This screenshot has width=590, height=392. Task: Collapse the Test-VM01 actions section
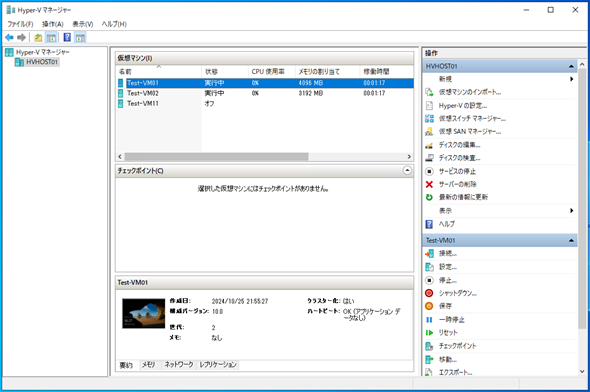coord(571,240)
